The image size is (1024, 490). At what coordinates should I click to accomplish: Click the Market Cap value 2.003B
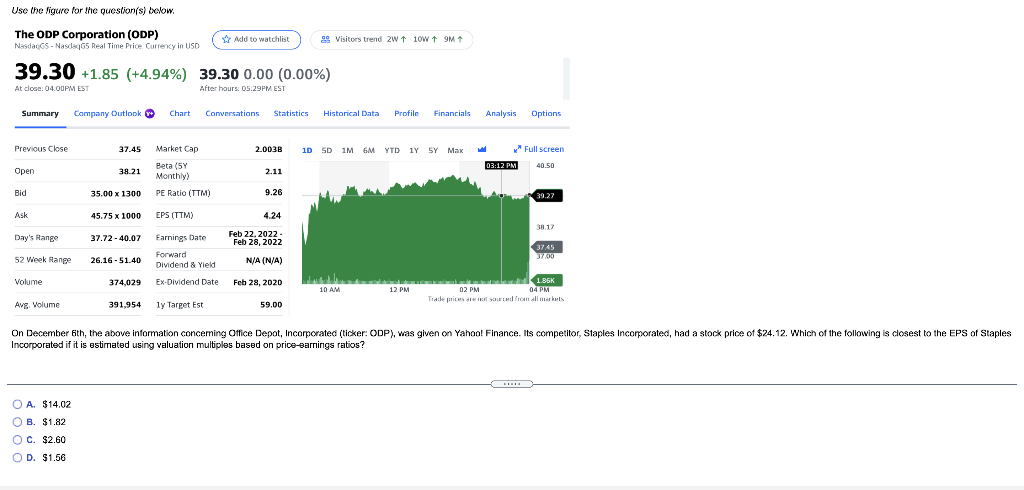pyautogui.click(x=268, y=149)
